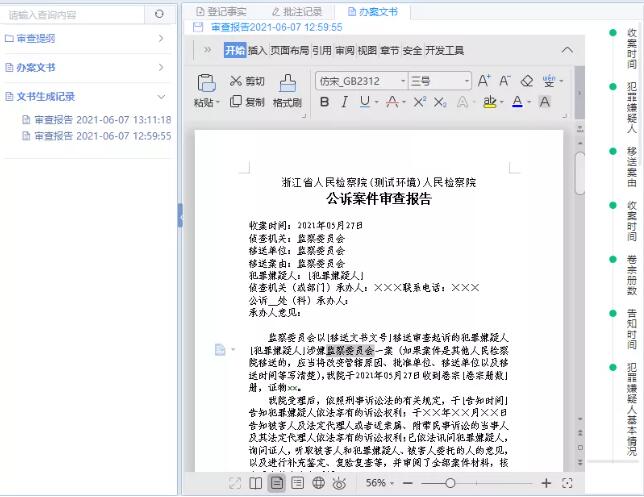644x497 pixels.
Task: Apply font color with A icon
Action: pos(518,102)
